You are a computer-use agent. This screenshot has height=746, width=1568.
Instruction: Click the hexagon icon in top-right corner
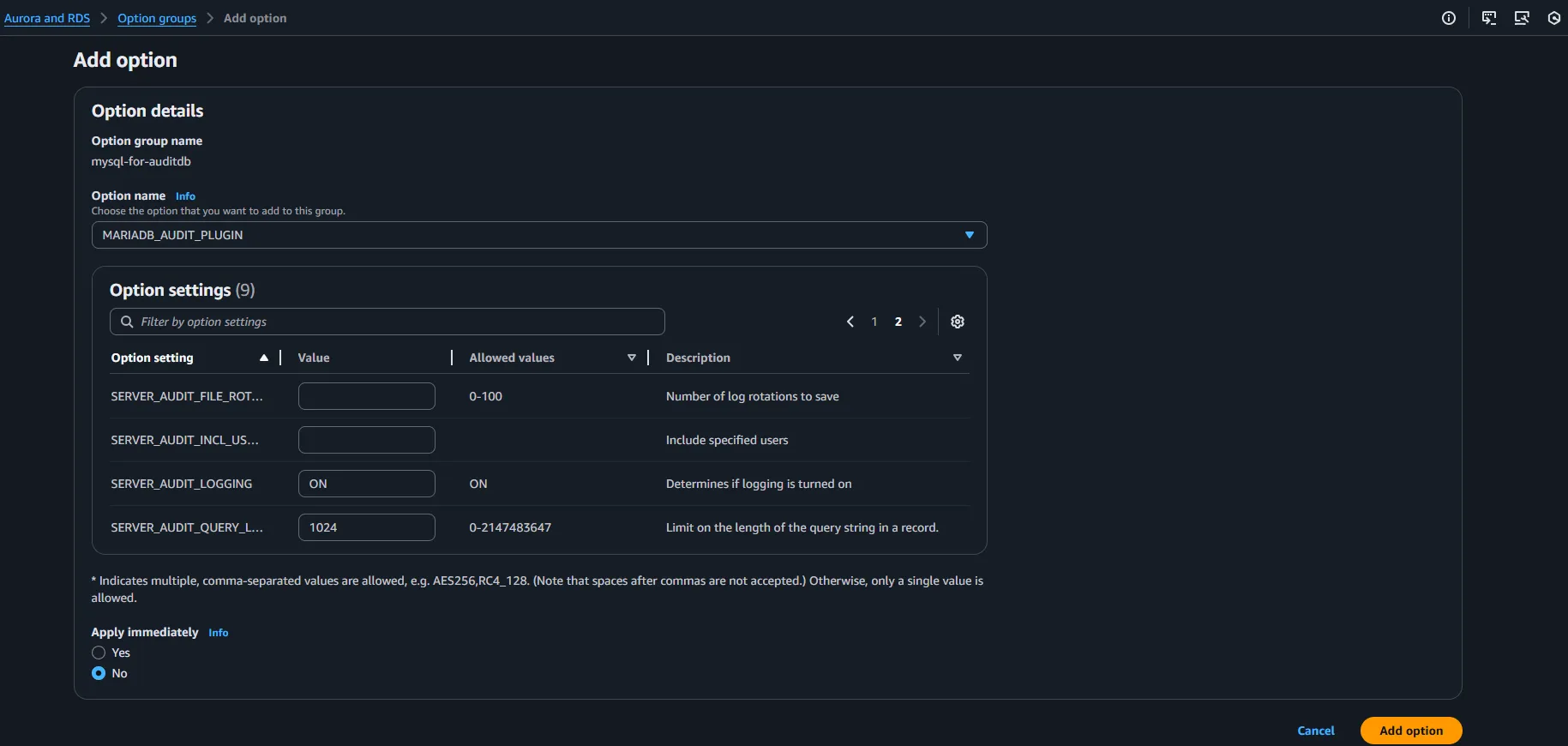click(1553, 18)
